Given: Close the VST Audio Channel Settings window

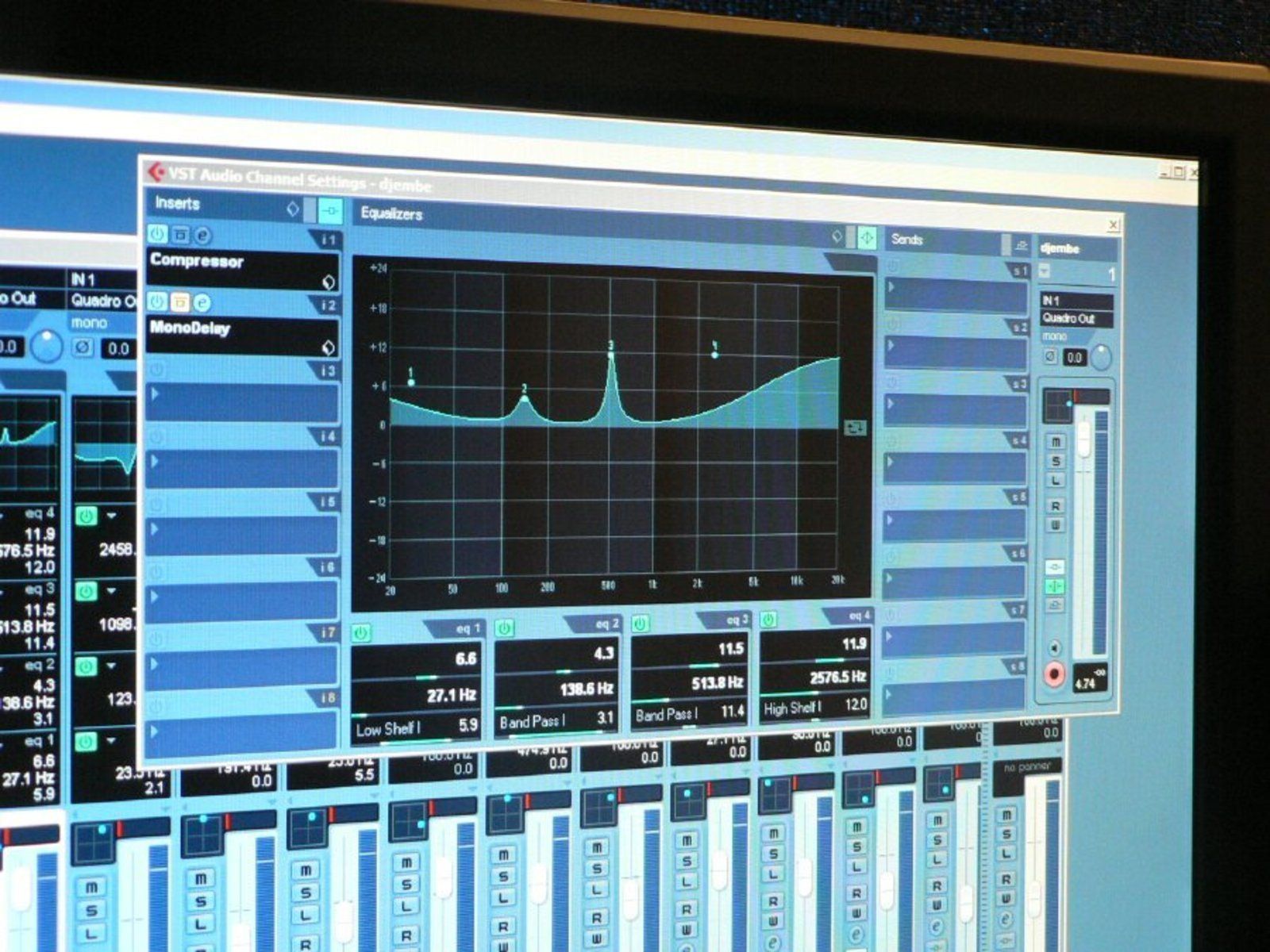Looking at the screenshot, I should click(x=1112, y=225).
